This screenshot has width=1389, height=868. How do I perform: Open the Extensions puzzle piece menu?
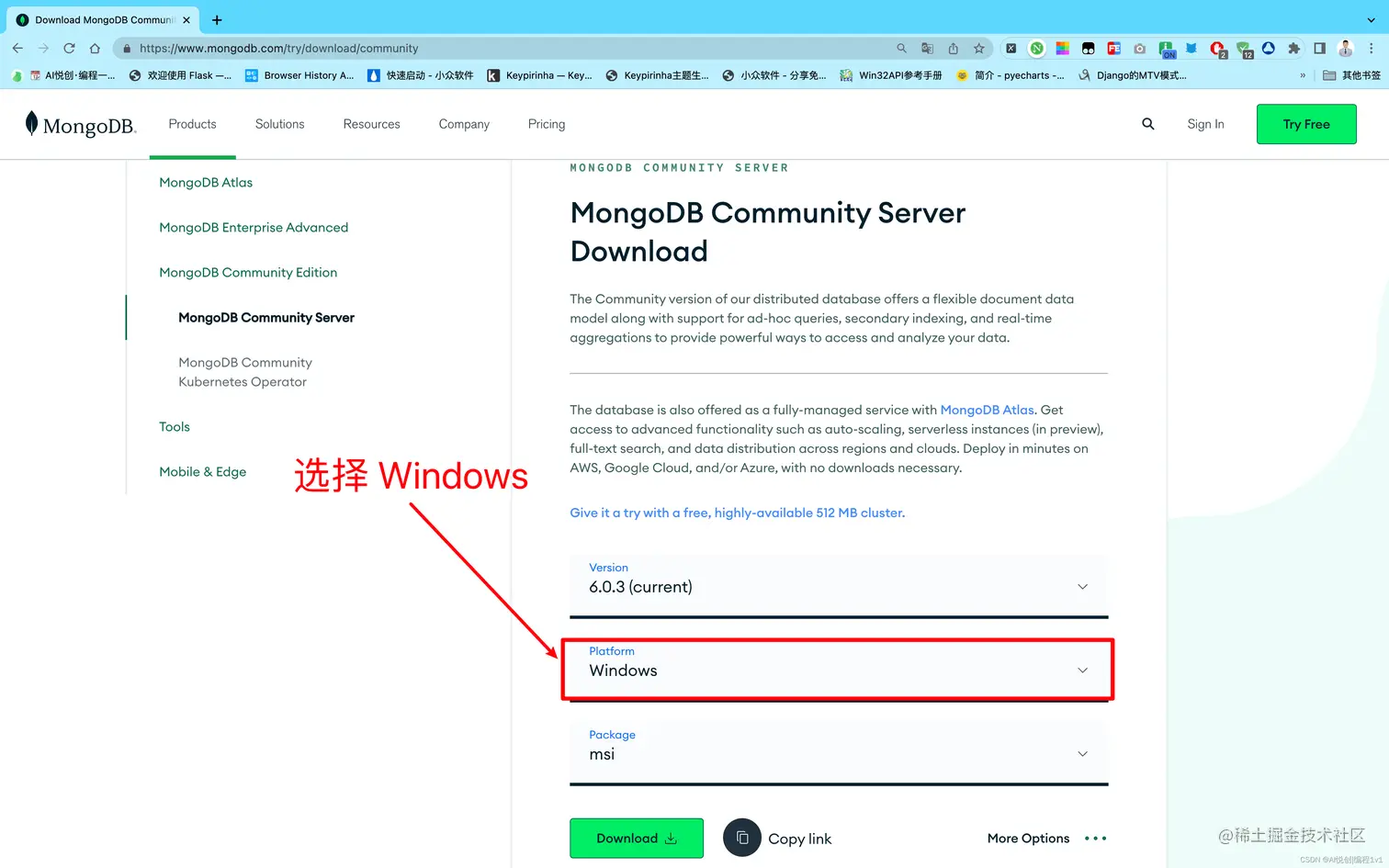(1293, 48)
